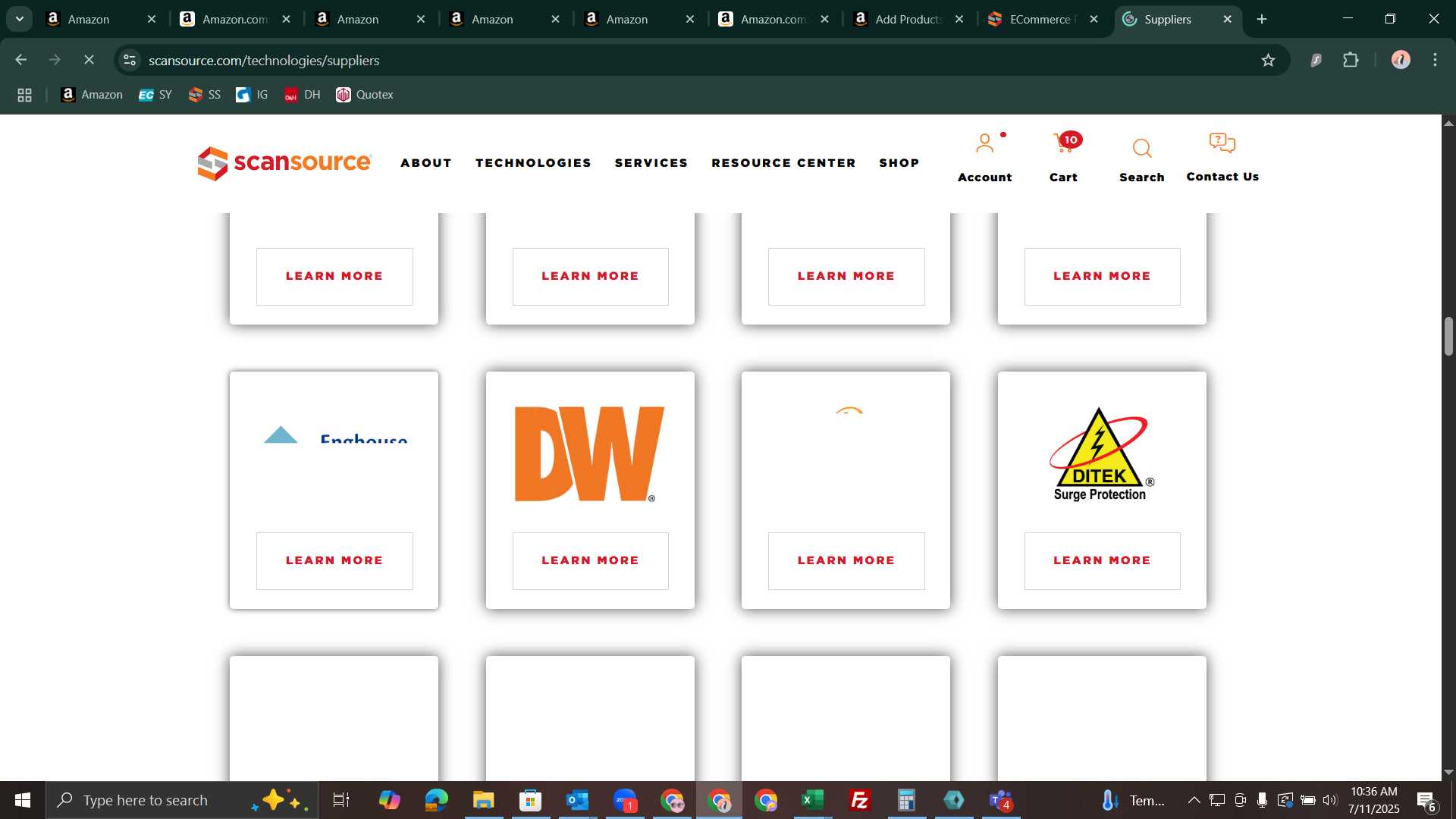Click the DW supplier logo
1456x819 pixels.
tap(589, 453)
